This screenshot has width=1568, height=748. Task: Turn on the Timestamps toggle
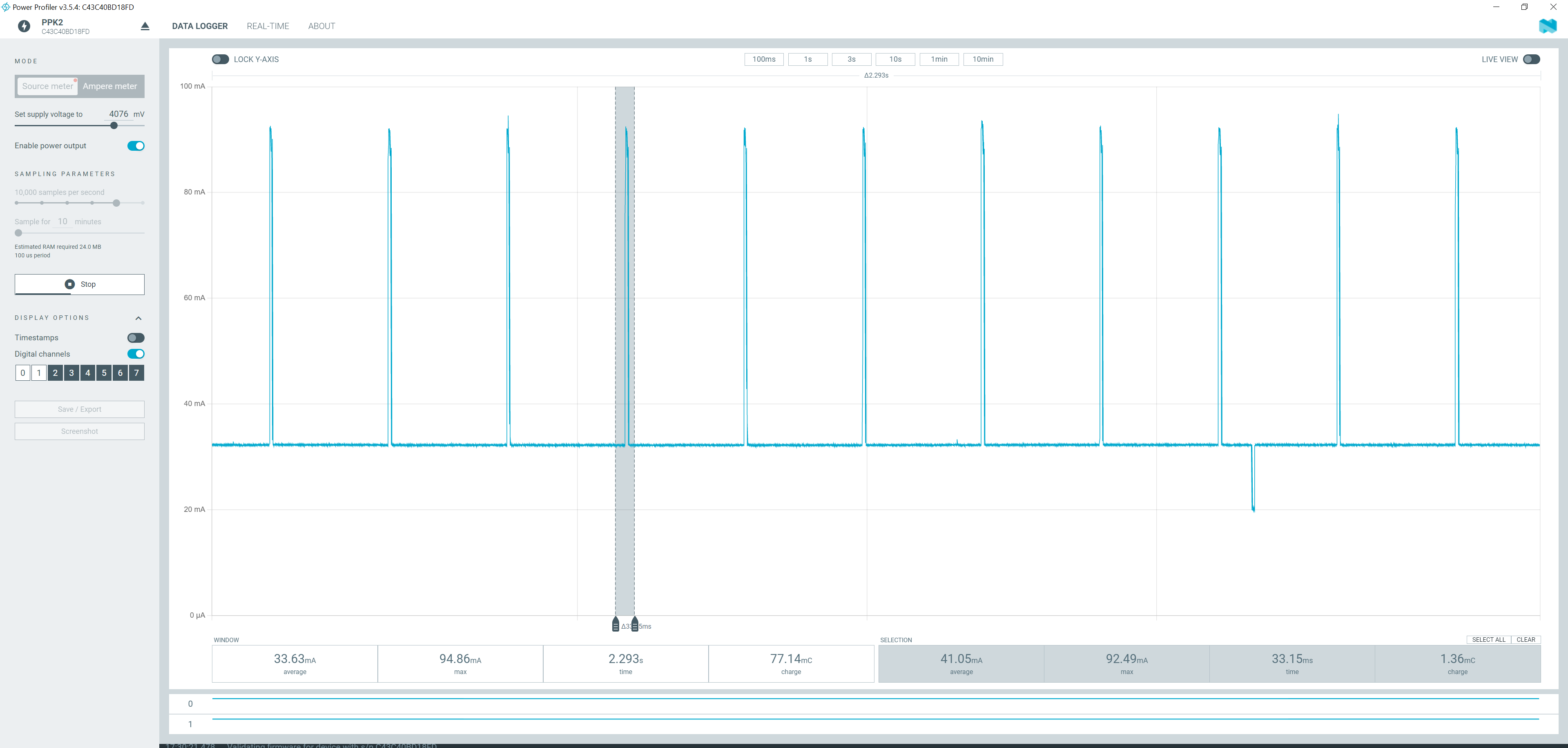(136, 338)
